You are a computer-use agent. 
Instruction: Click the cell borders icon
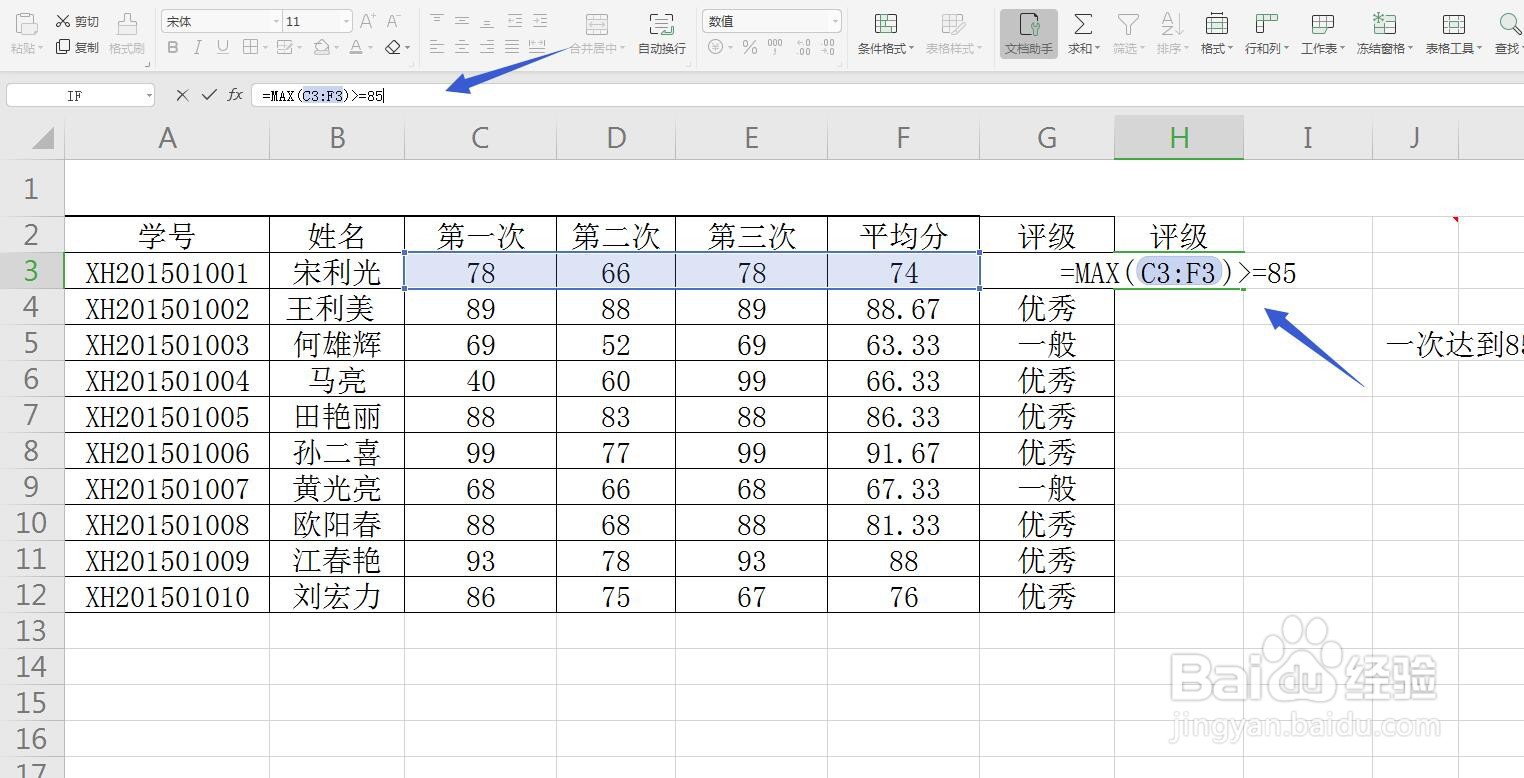click(x=250, y=47)
